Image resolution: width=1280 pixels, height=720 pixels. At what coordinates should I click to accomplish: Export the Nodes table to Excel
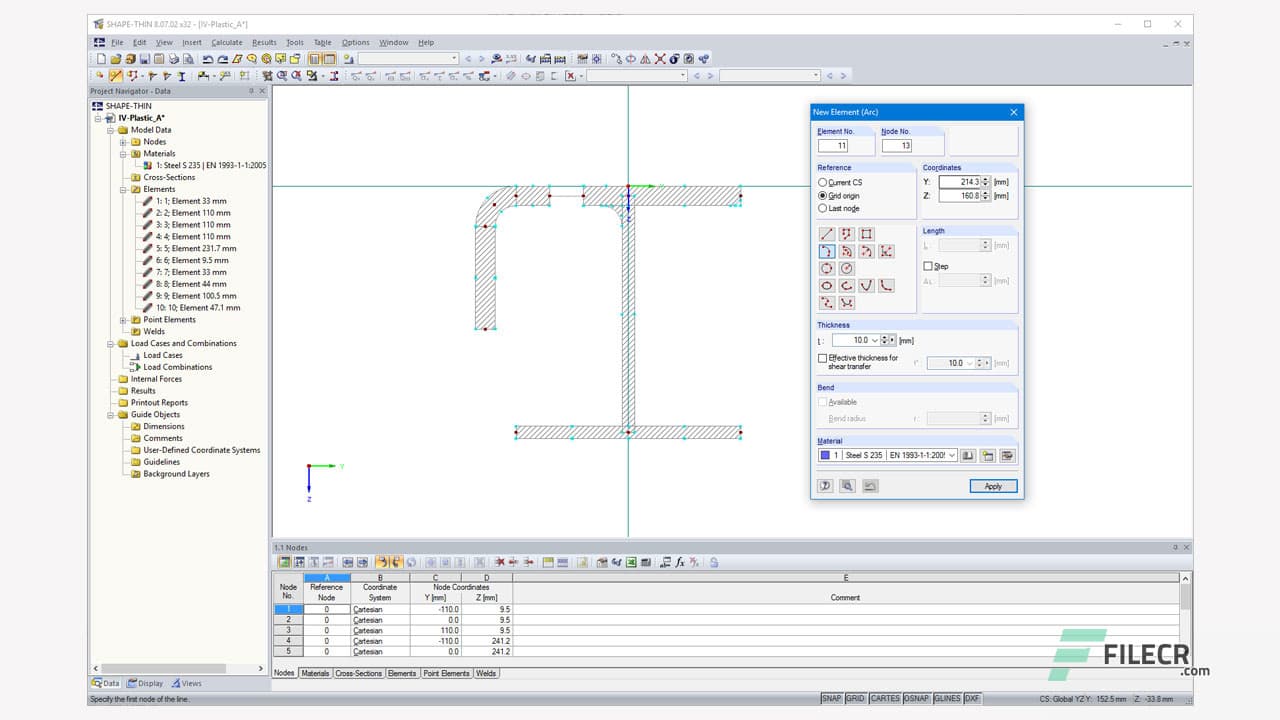pyautogui.click(x=630, y=562)
